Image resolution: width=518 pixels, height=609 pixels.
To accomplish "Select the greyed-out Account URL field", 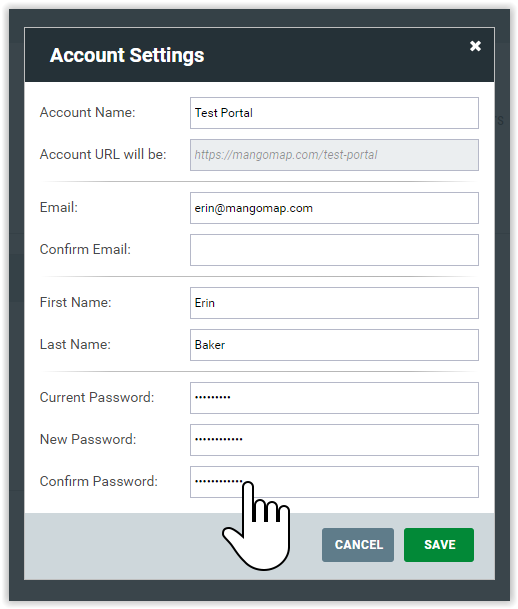I will (x=334, y=155).
